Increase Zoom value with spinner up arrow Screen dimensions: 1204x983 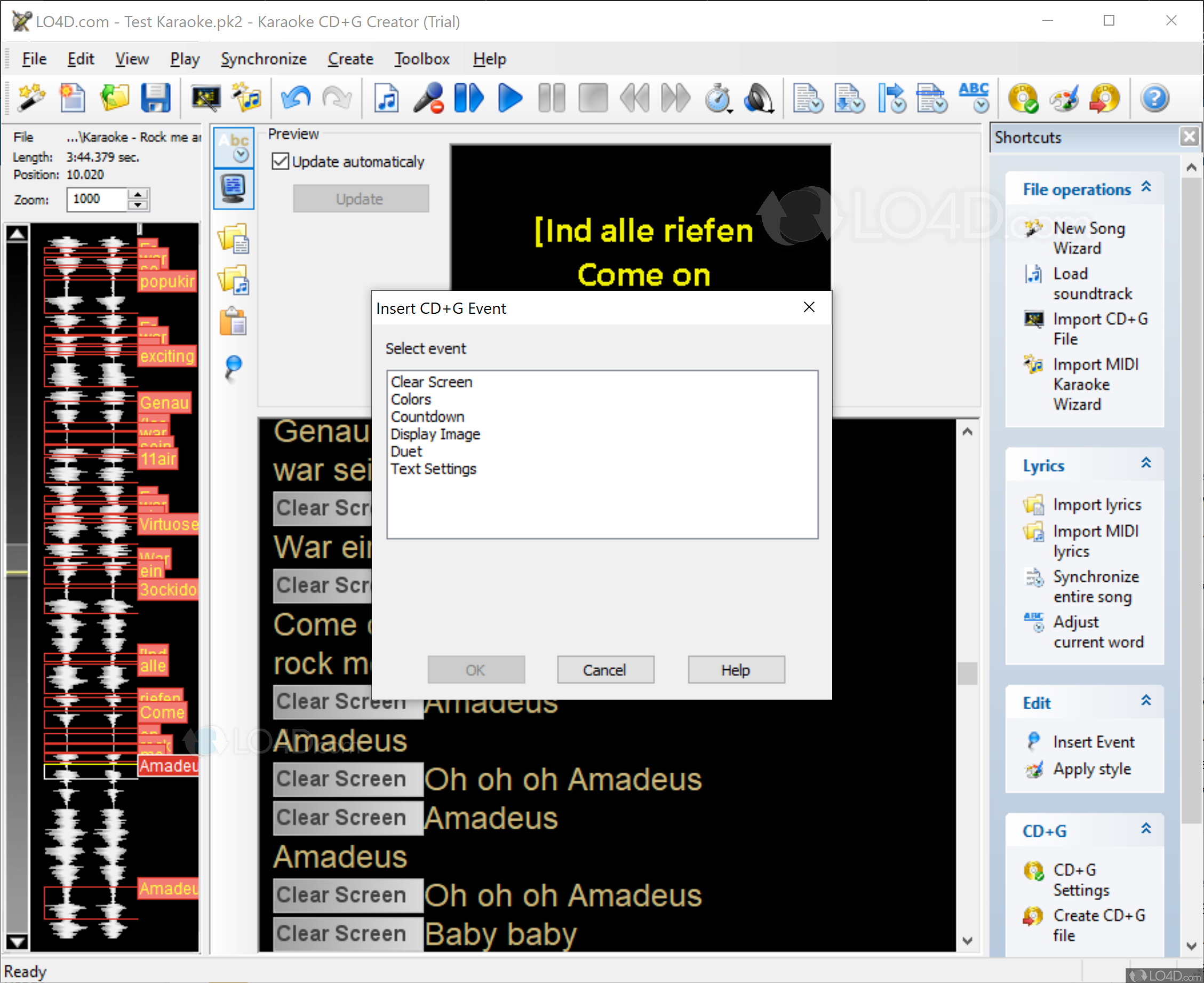tap(138, 194)
